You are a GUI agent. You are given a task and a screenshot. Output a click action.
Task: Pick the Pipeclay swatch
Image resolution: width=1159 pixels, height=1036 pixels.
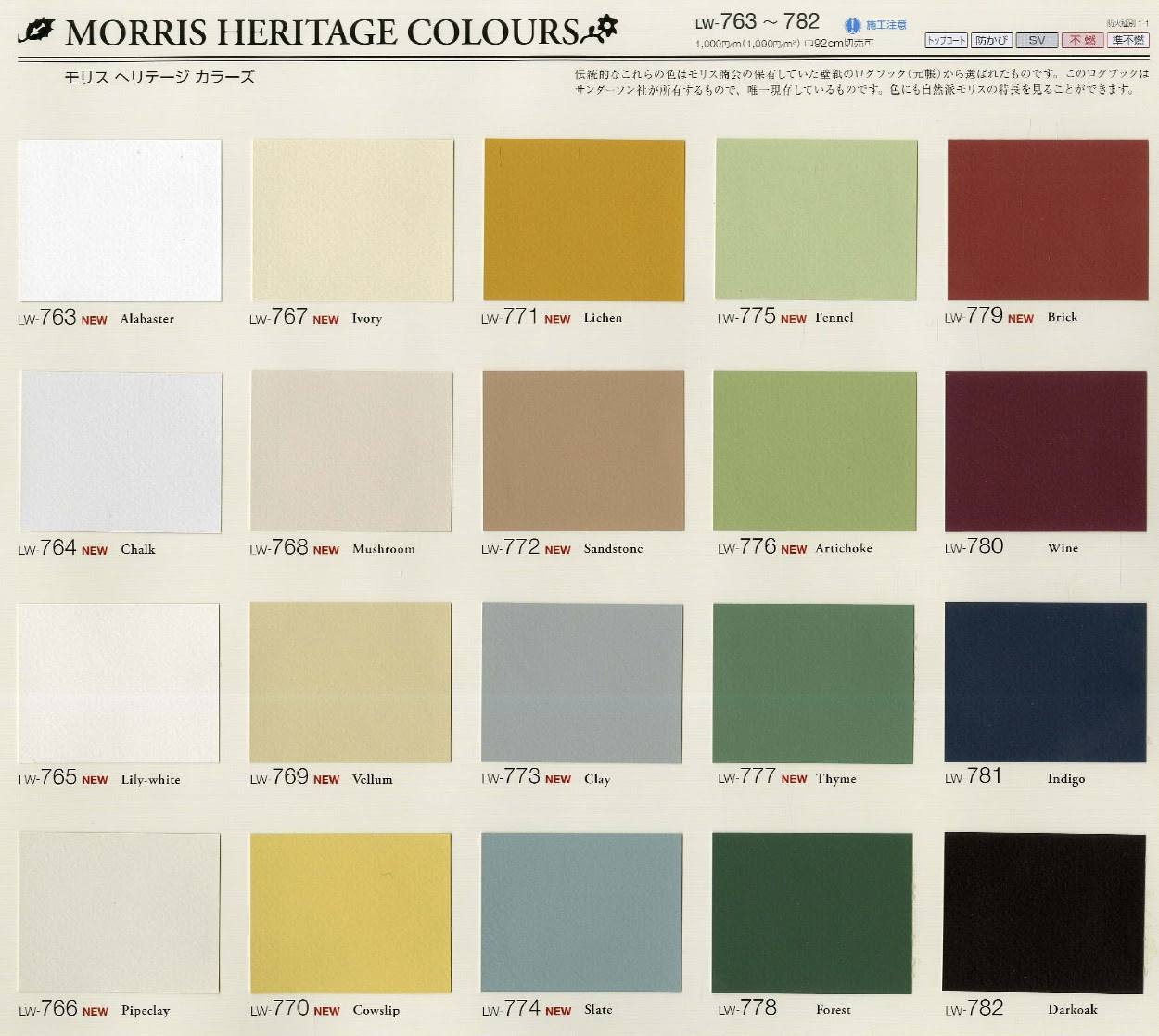point(120,914)
